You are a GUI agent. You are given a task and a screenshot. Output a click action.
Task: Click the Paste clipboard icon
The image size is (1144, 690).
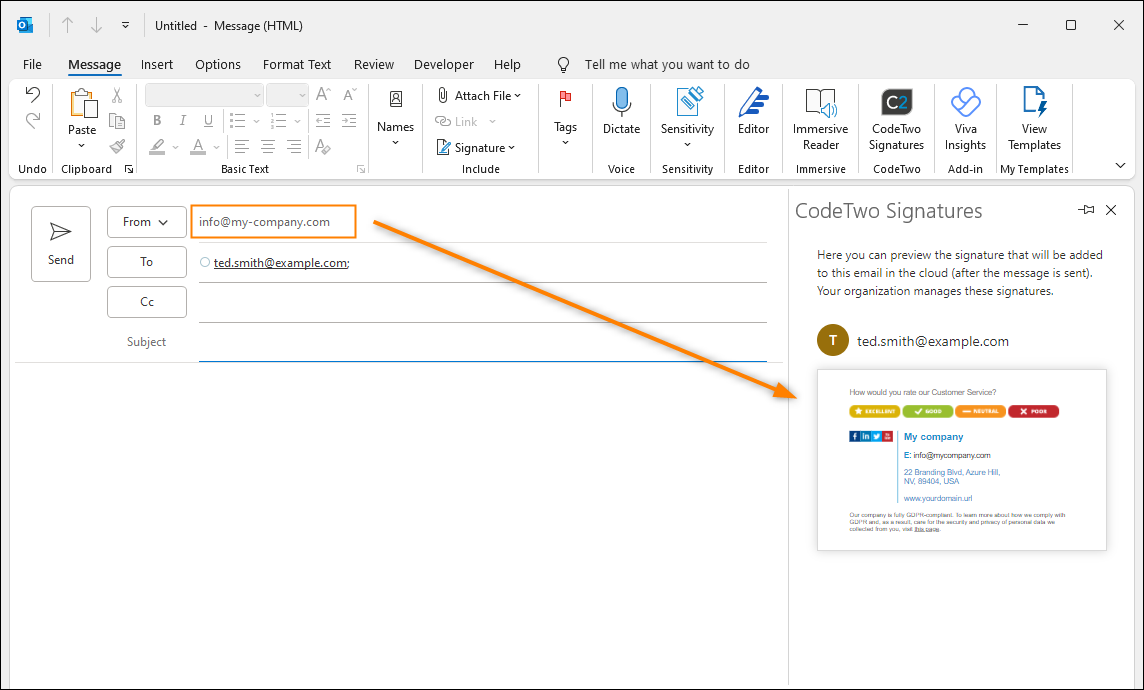tap(82, 104)
